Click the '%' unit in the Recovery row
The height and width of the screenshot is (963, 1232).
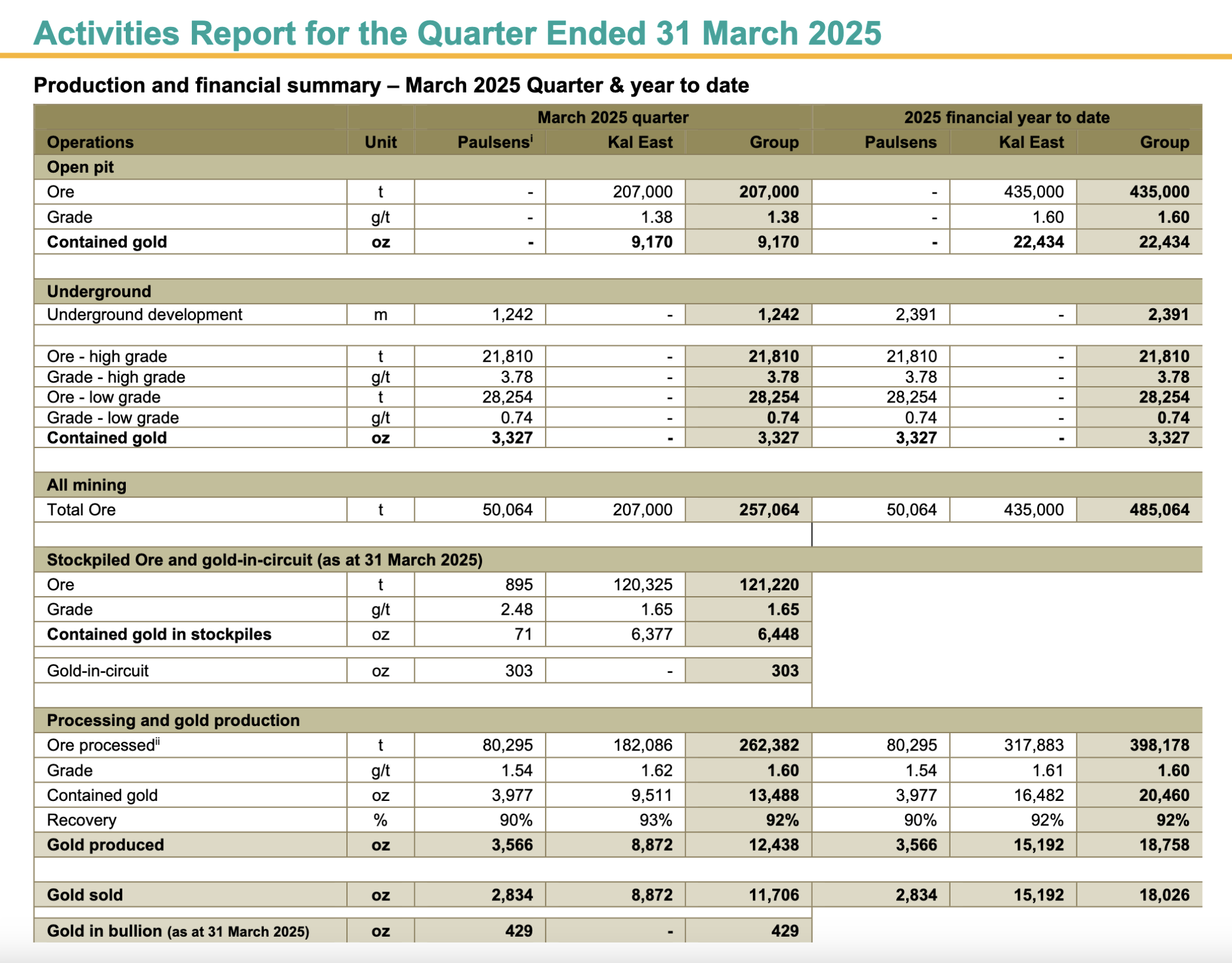tap(380, 820)
